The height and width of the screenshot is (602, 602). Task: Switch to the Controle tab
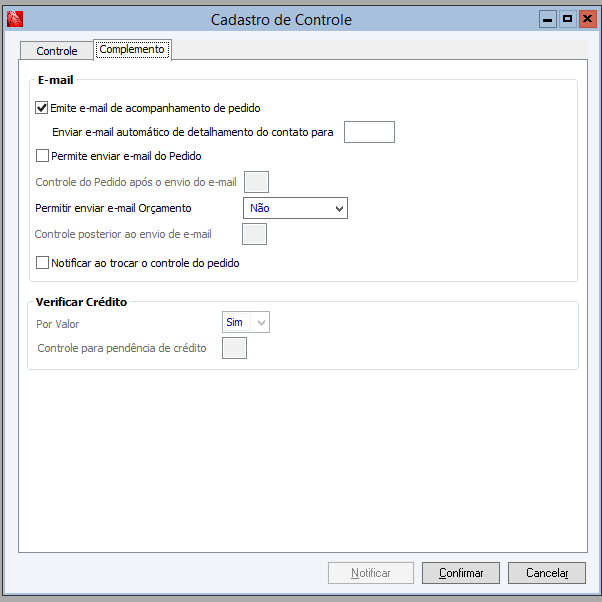tap(56, 51)
